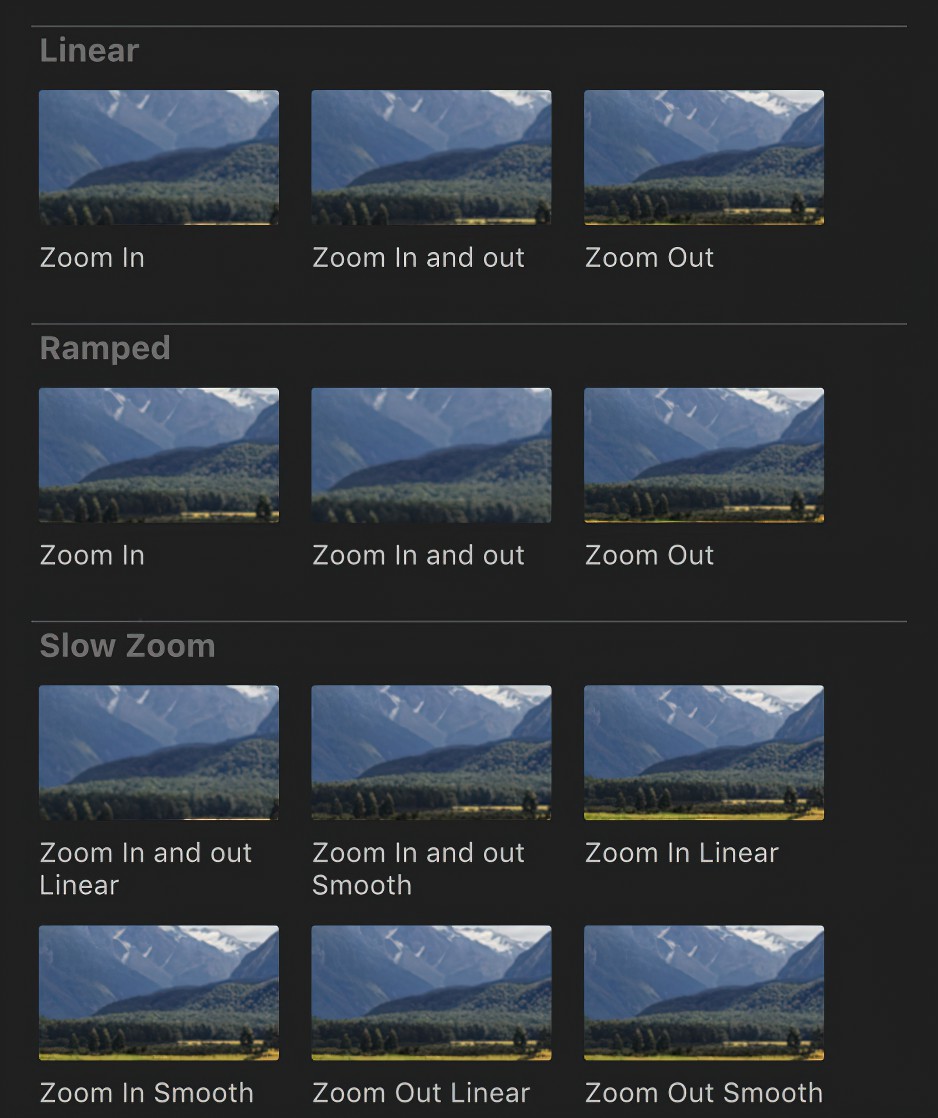
Task: Click the Ramped section header
Action: click(x=105, y=348)
